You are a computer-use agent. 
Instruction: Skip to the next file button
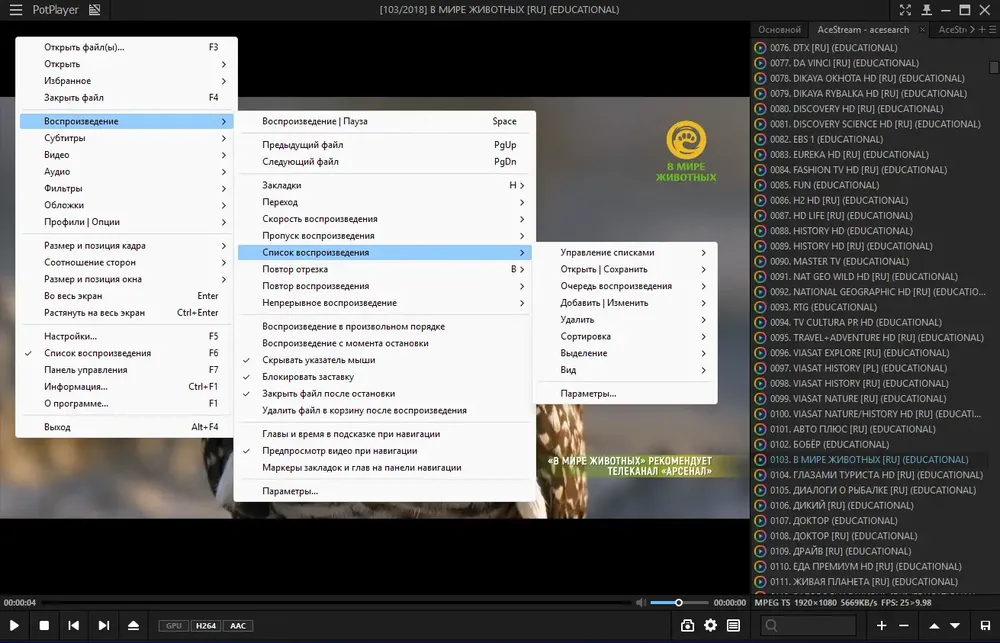tap(104, 626)
